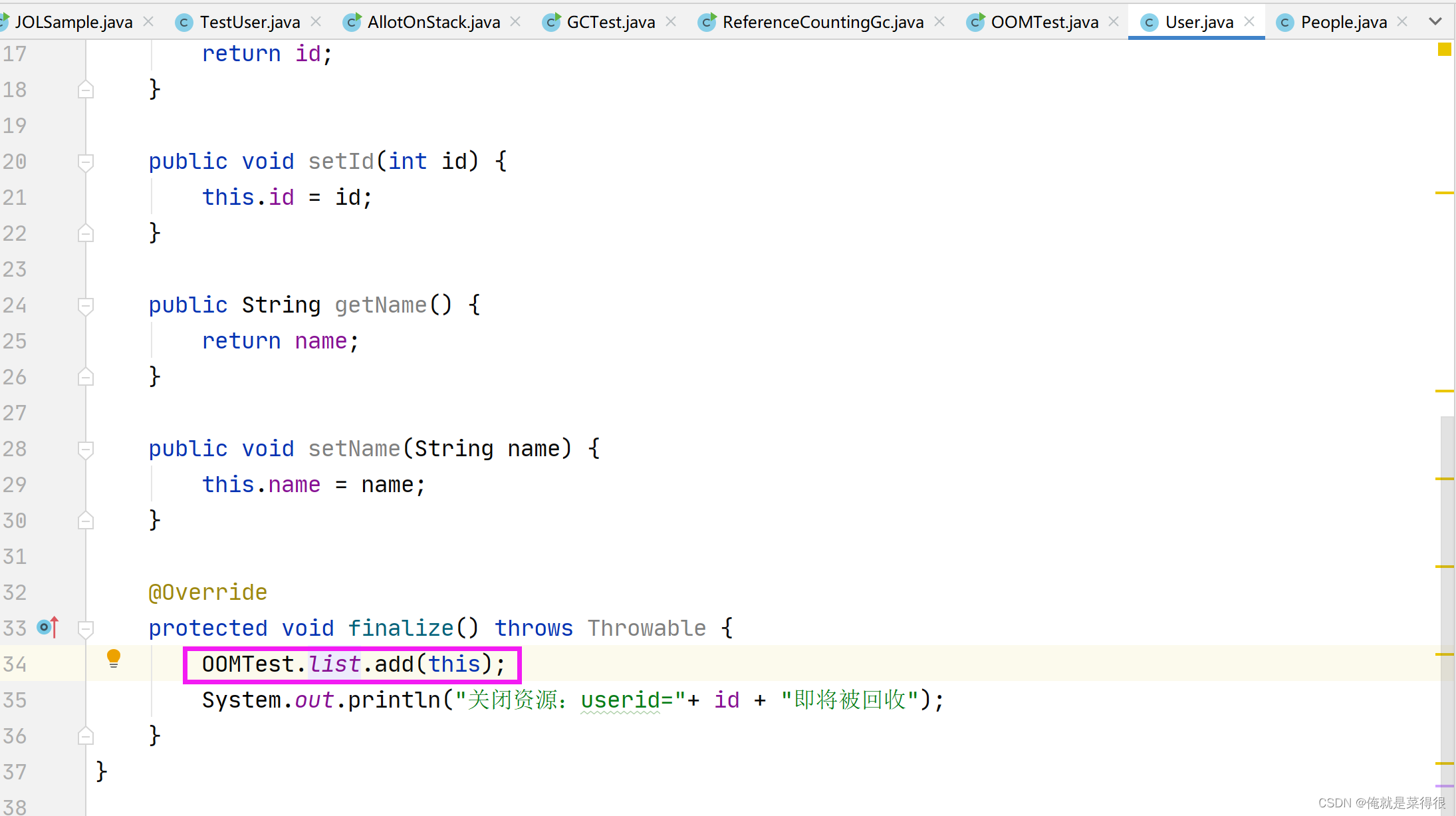Click the TestUser.java class file icon
Image resolution: width=1456 pixels, height=816 pixels.
(184, 23)
